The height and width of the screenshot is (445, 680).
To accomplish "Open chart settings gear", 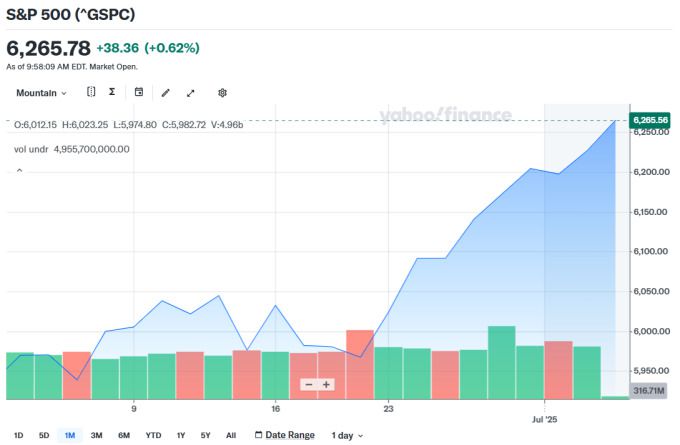I will (x=222, y=93).
